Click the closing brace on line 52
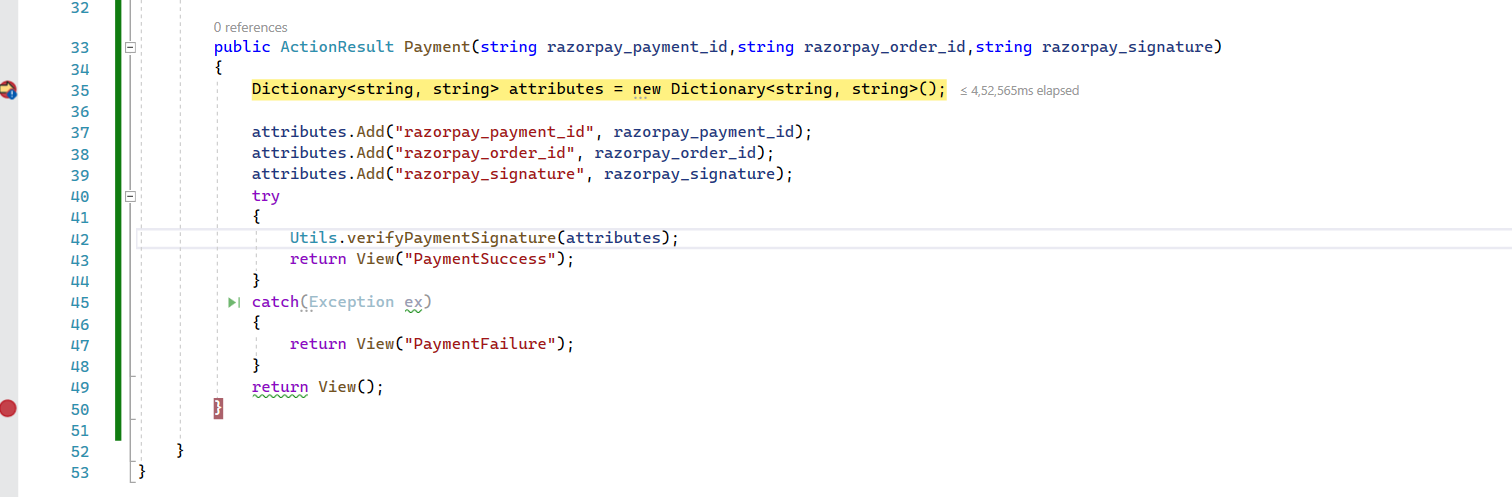Image resolution: width=1512 pixels, height=497 pixels. (180, 450)
